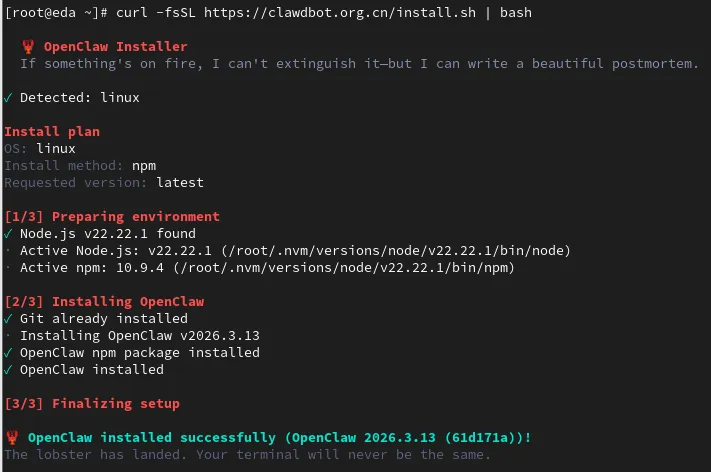Click the [2/3] Installing OpenClaw heading
This screenshot has height=472, width=711.
pos(104,302)
